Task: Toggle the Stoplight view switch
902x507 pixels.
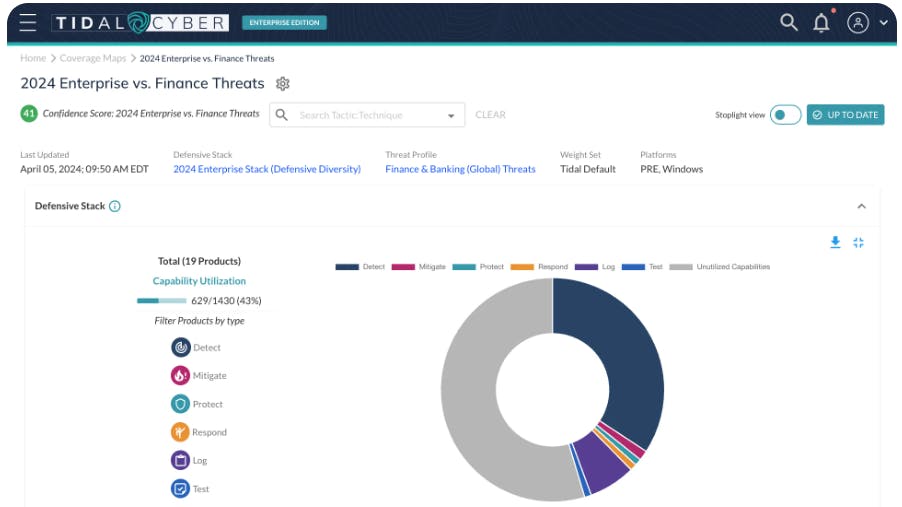Action: point(785,115)
